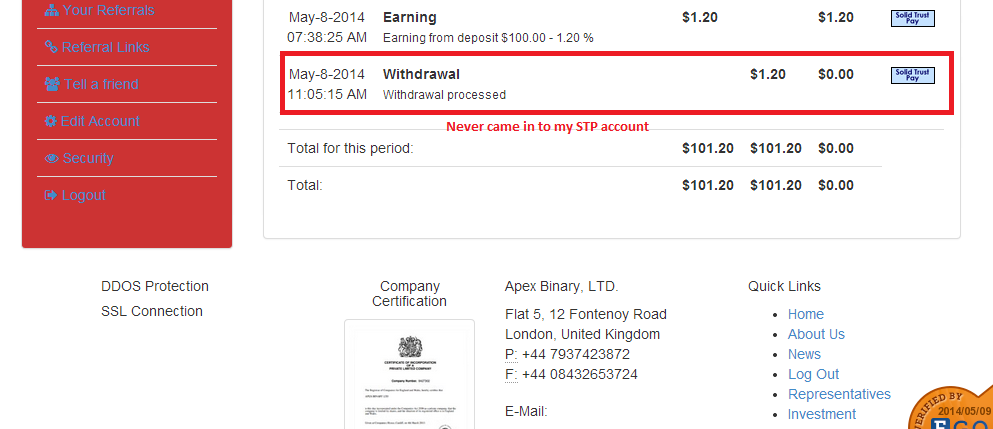This screenshot has width=993, height=429.
Task: Go to the Home quick link
Action: pyautogui.click(x=806, y=314)
